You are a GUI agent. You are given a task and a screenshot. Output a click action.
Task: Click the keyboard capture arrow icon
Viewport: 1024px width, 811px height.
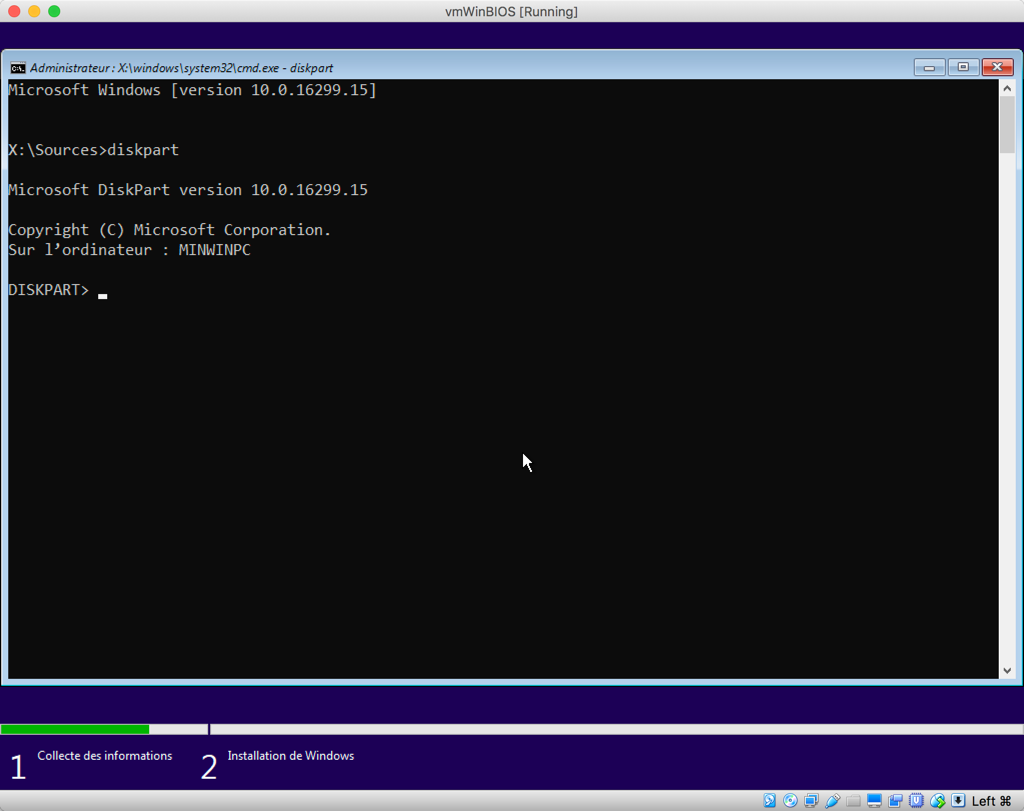click(x=958, y=801)
